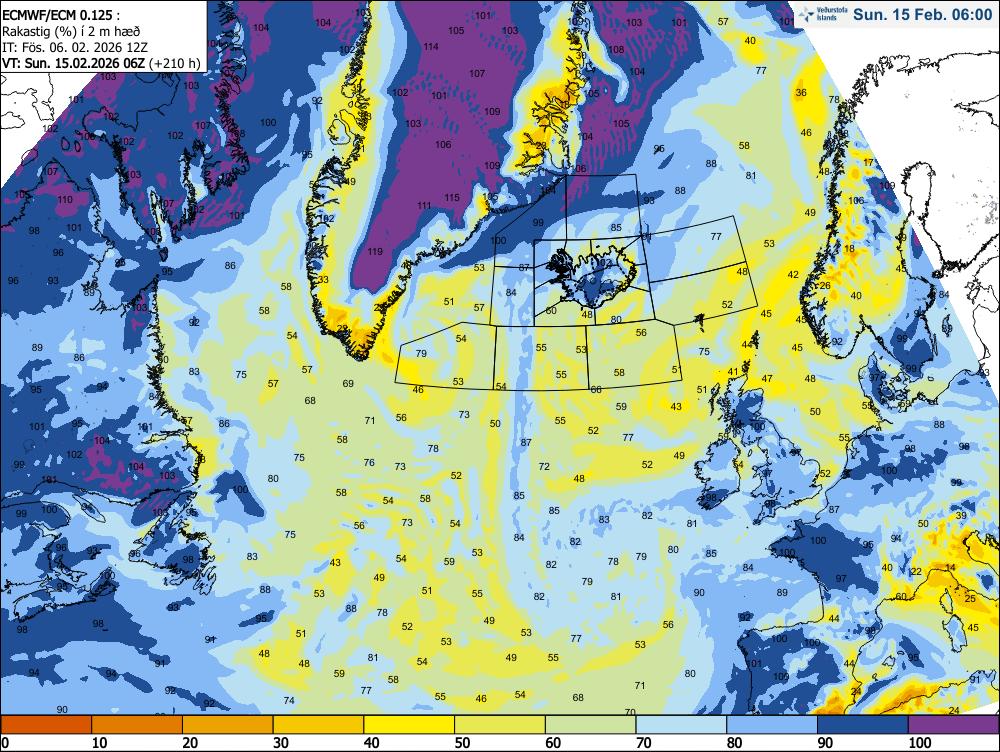Click the 41 value north of Scotland
This screenshot has width=1000, height=752.
[733, 372]
